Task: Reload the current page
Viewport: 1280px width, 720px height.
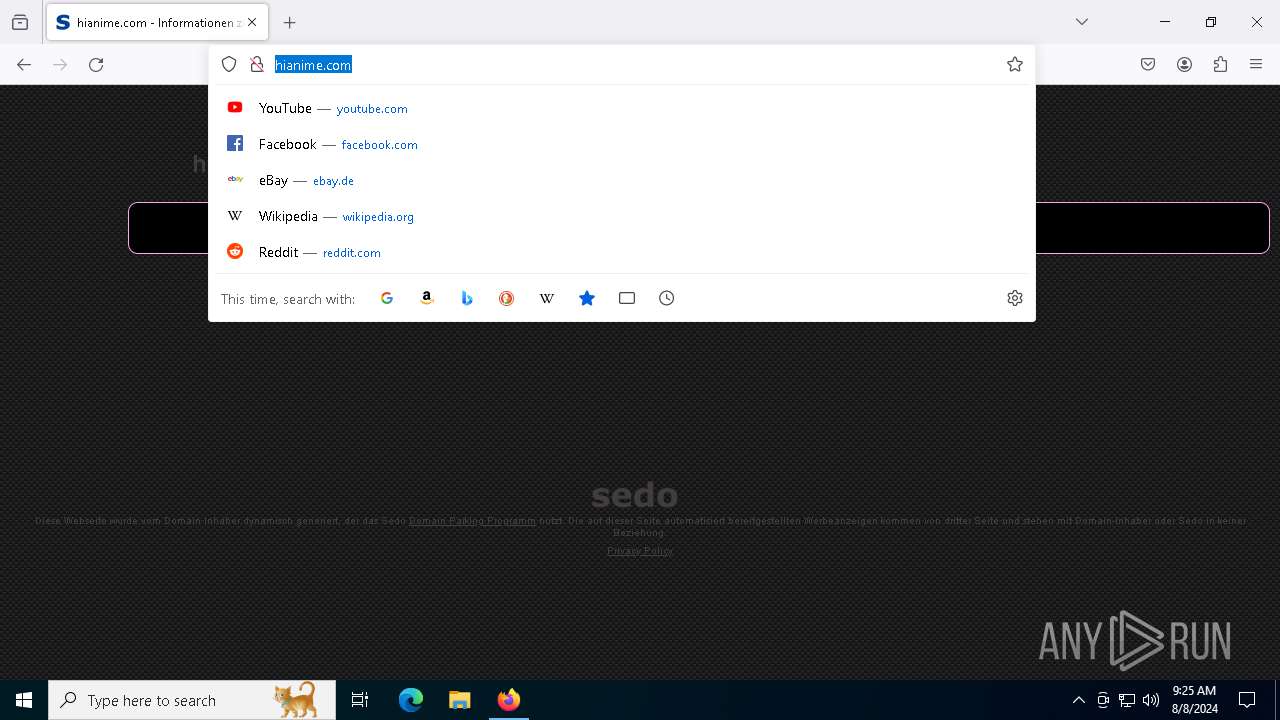Action: [96, 65]
